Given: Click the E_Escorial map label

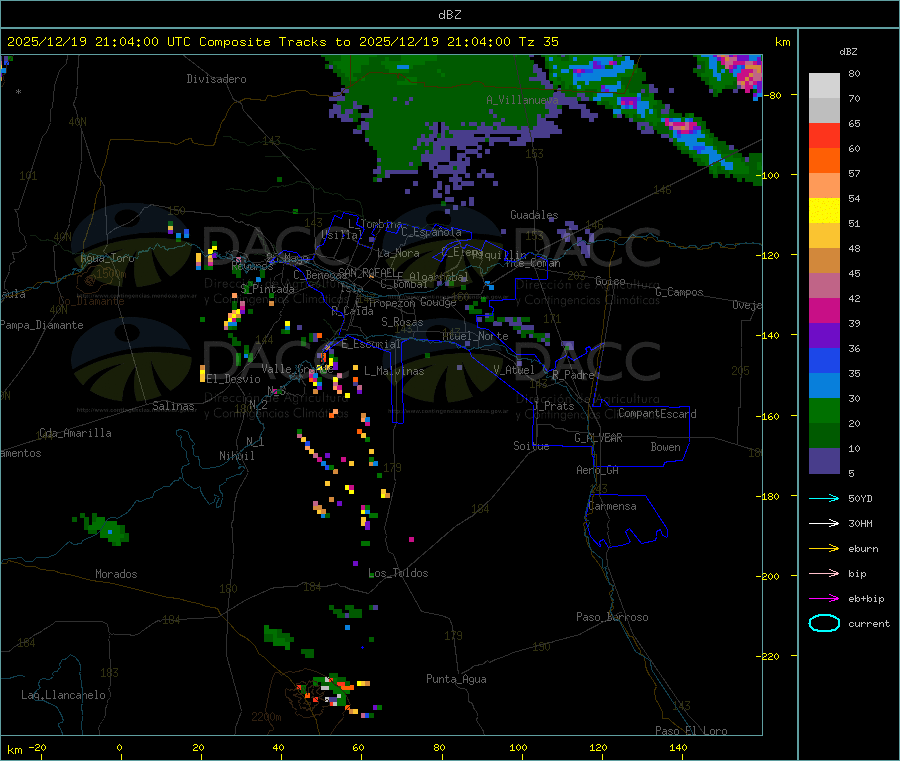Looking at the screenshot, I should click(x=371, y=344).
